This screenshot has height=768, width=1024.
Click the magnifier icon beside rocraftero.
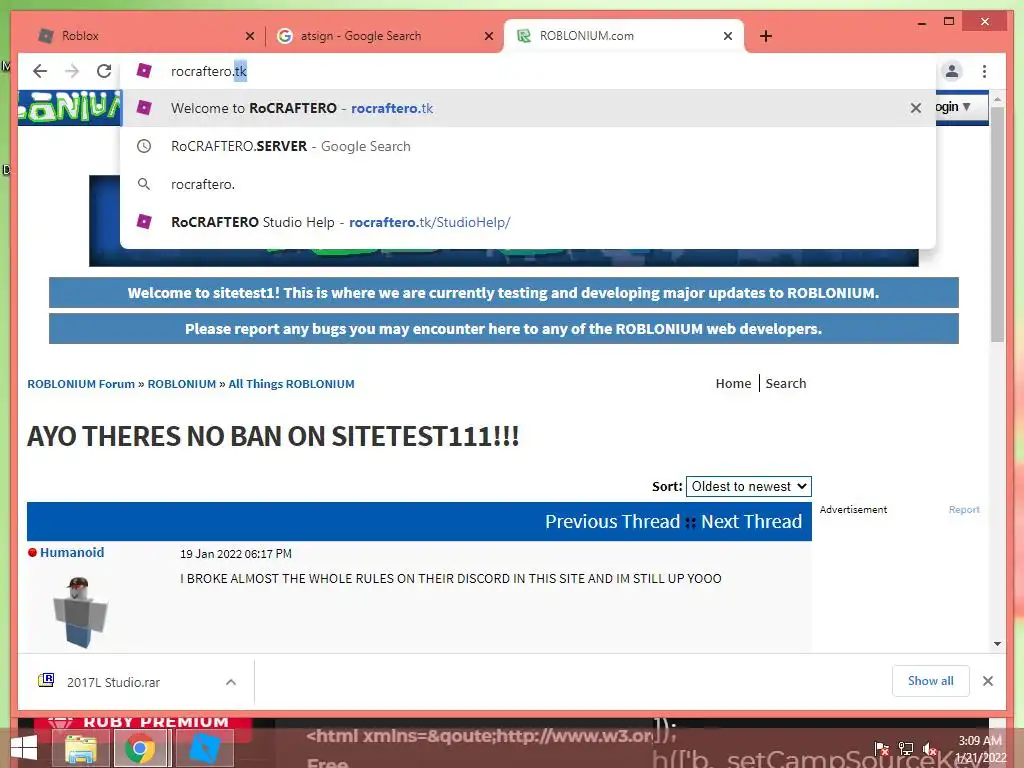pyautogui.click(x=144, y=184)
